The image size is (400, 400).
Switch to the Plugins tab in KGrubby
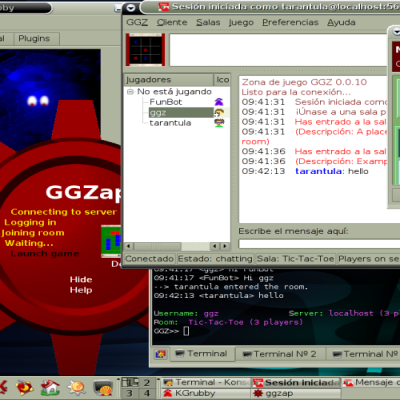(34, 39)
